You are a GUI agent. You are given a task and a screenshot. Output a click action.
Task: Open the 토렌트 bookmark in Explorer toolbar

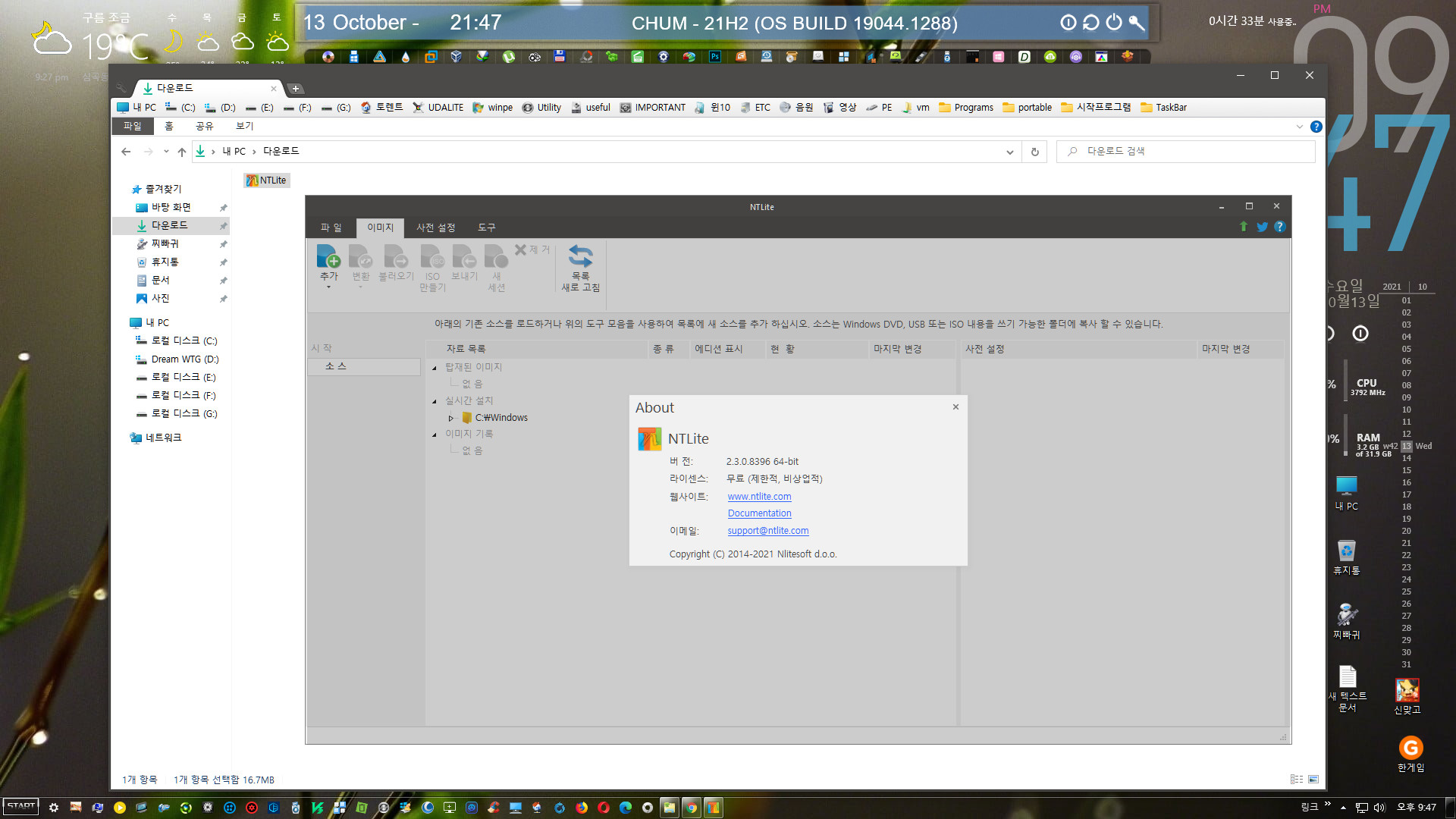tap(381, 108)
